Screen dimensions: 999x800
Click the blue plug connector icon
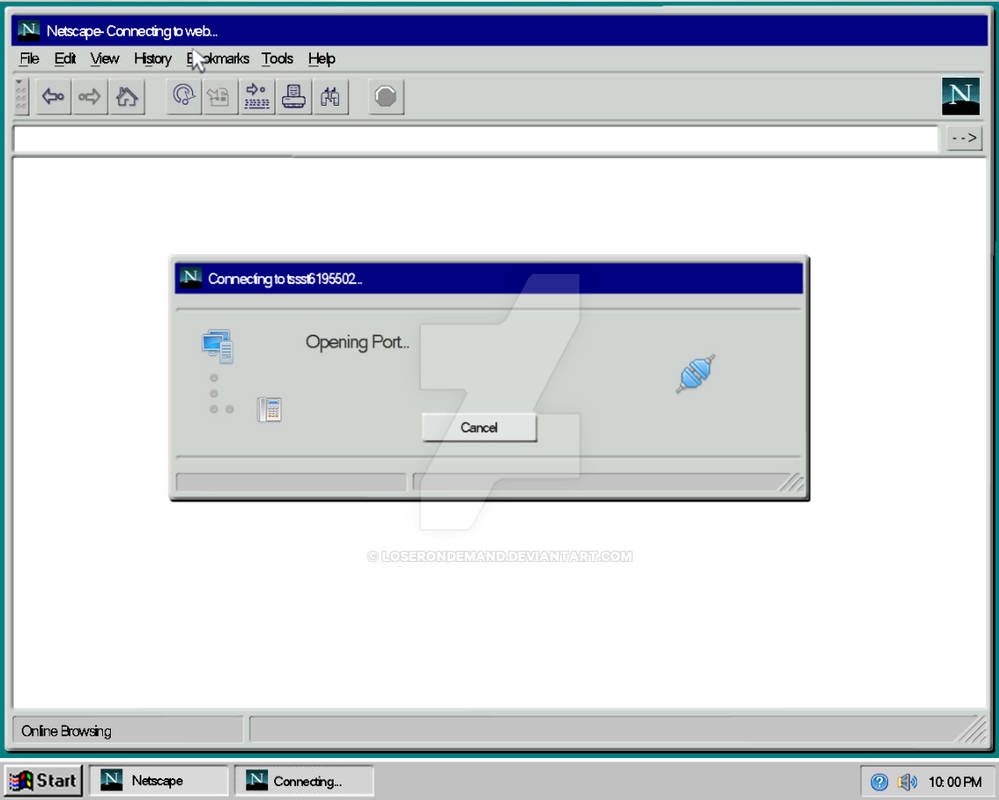pyautogui.click(x=695, y=374)
